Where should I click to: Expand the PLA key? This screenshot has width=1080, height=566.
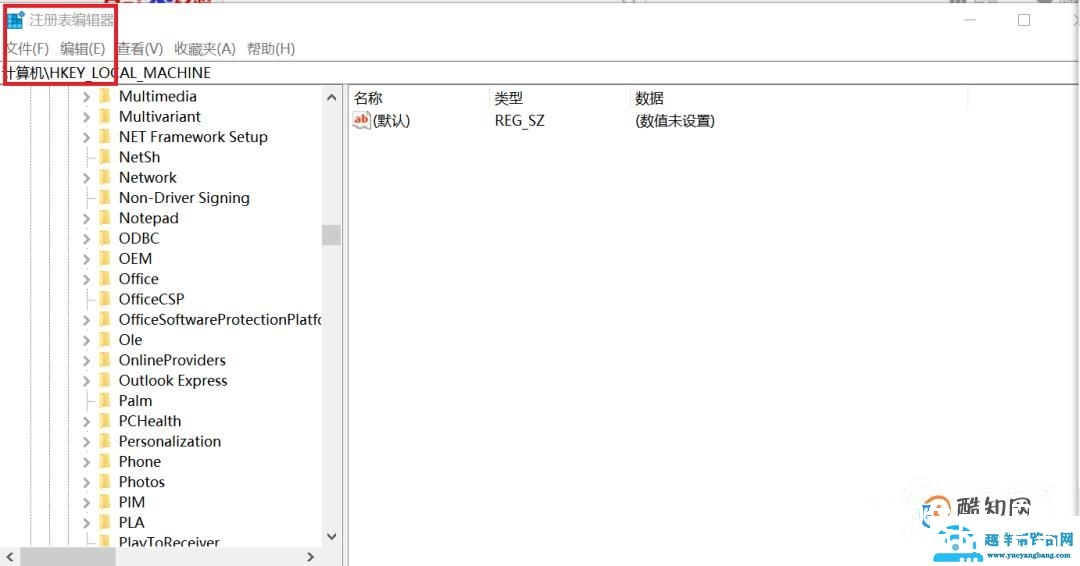87,523
